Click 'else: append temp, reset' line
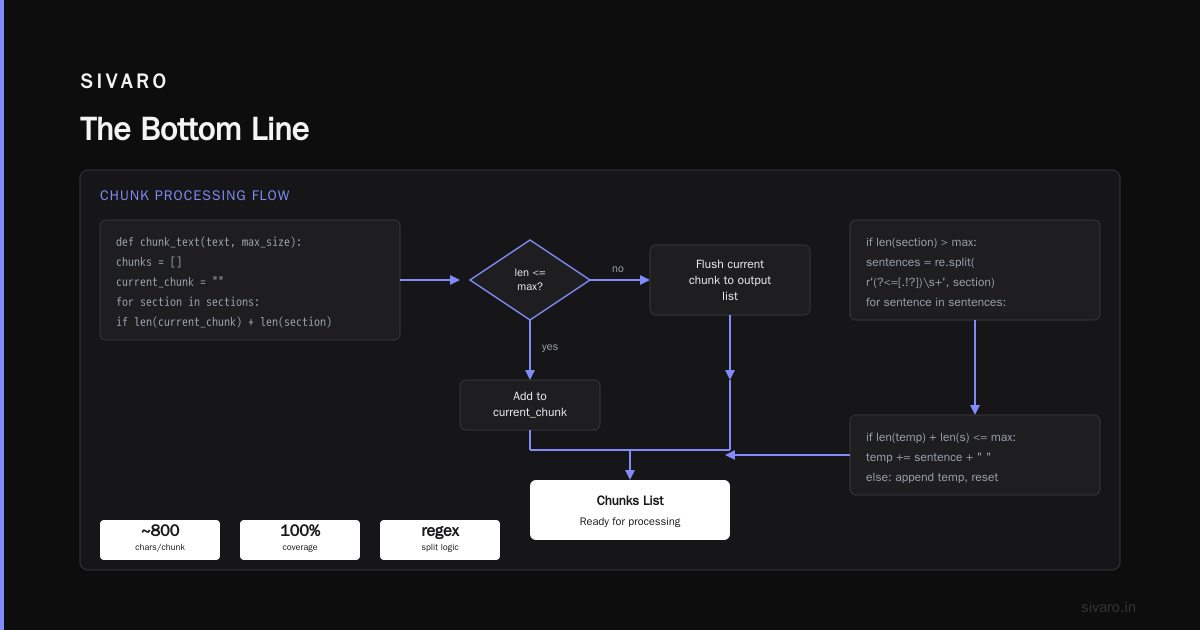The image size is (1200, 630). click(932, 477)
